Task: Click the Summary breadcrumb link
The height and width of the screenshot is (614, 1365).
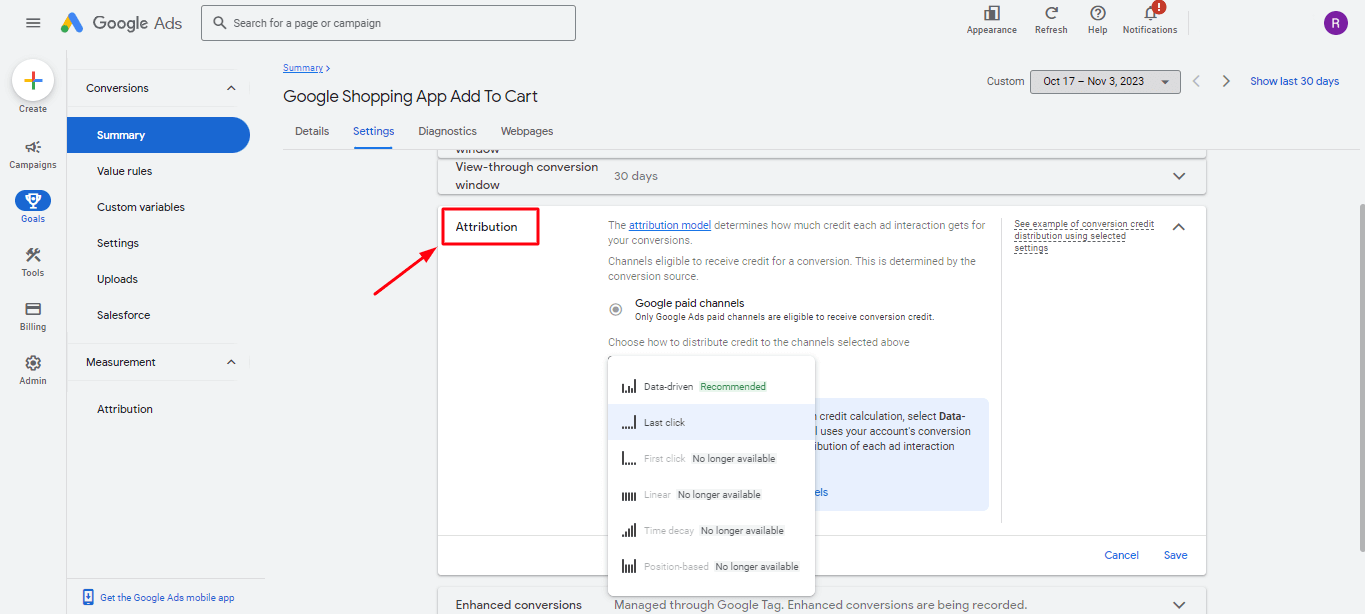Action: coord(303,68)
